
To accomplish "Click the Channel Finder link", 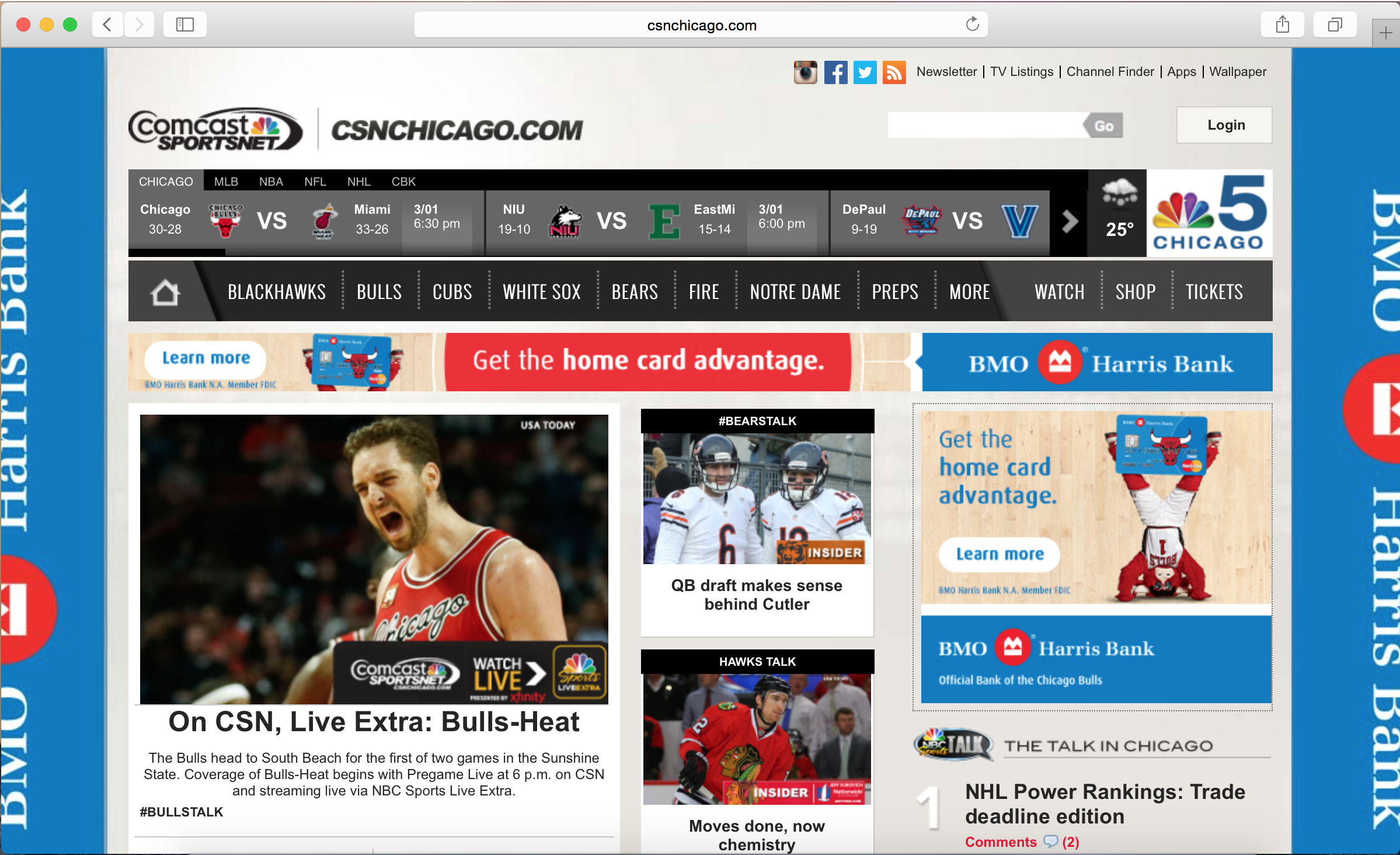I will 1110,72.
